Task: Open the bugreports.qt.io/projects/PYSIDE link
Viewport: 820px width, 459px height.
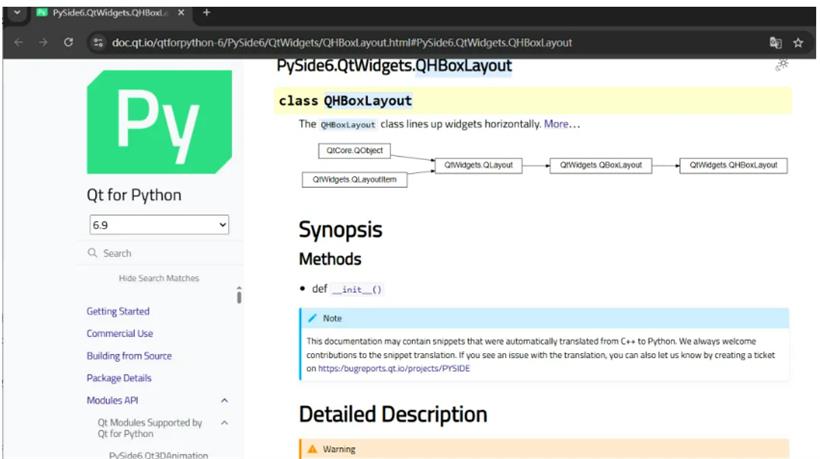Action: click(x=394, y=368)
